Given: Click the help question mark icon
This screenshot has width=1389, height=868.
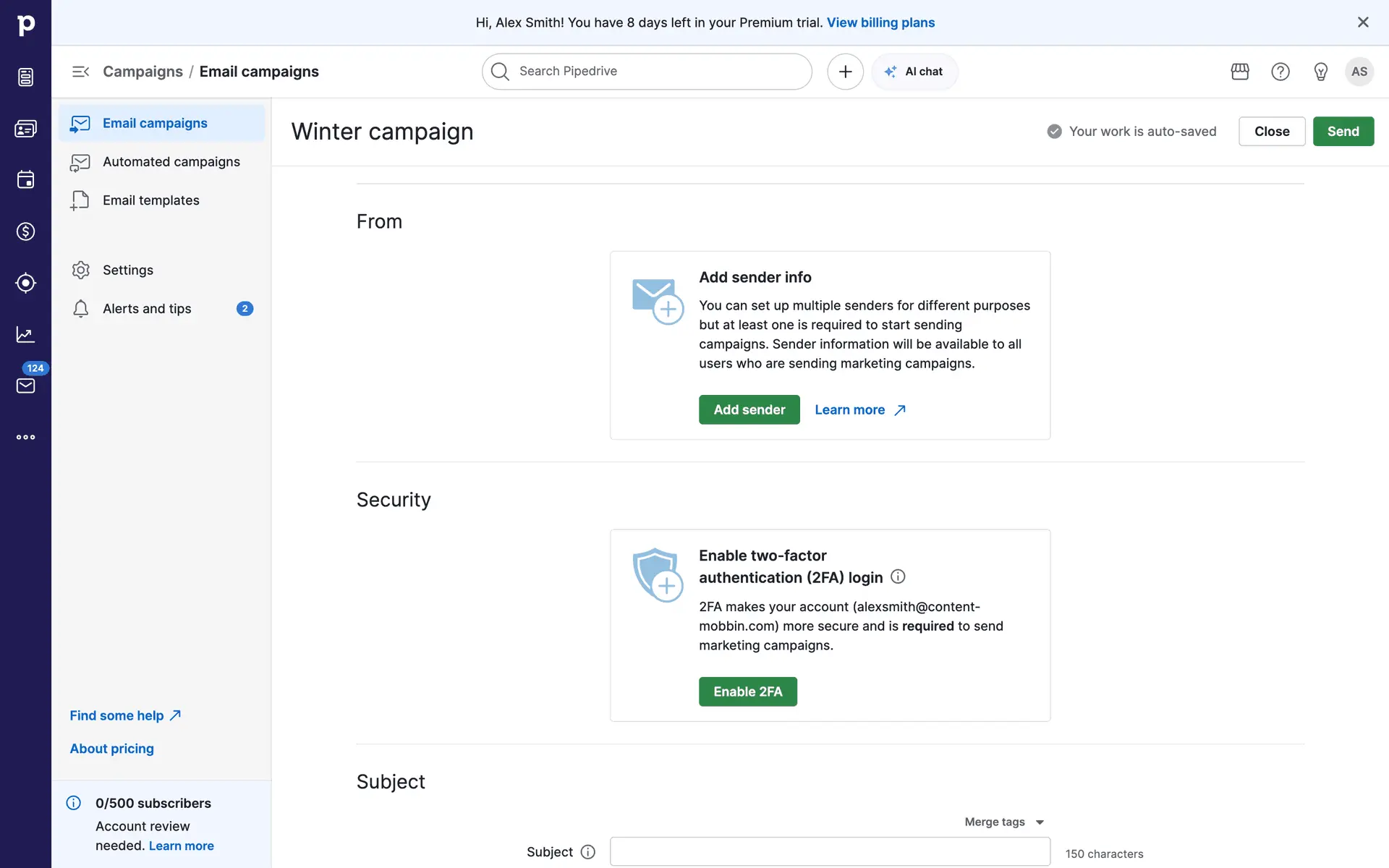Looking at the screenshot, I should (x=1280, y=72).
